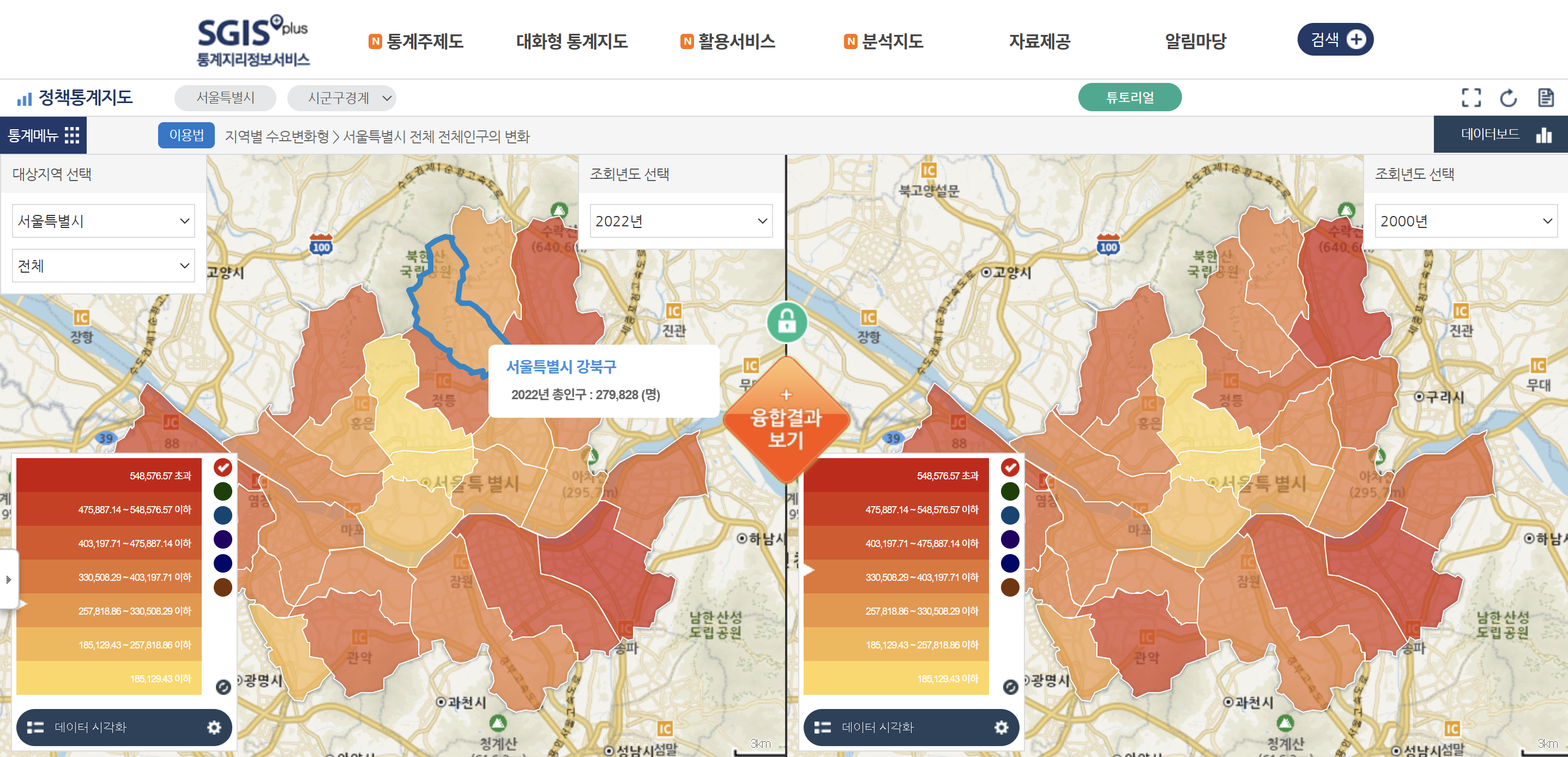Viewport: 1568px width, 757px height.
Task: Open the document report icon
Action: pyautogui.click(x=1545, y=98)
